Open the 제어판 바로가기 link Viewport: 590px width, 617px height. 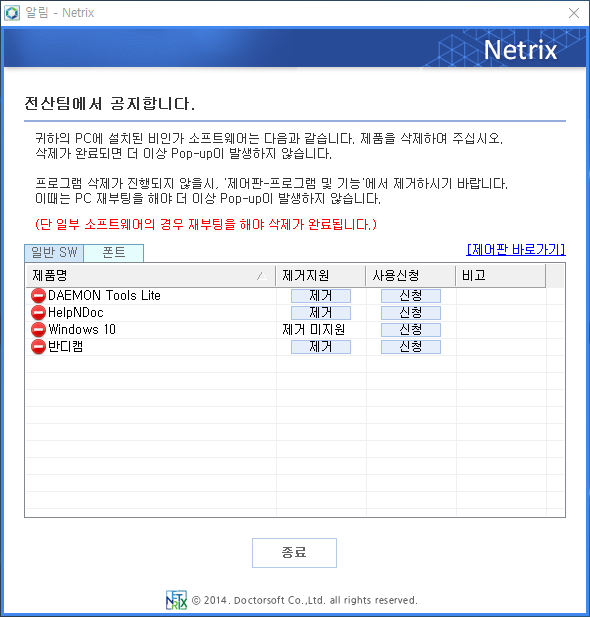pos(516,249)
